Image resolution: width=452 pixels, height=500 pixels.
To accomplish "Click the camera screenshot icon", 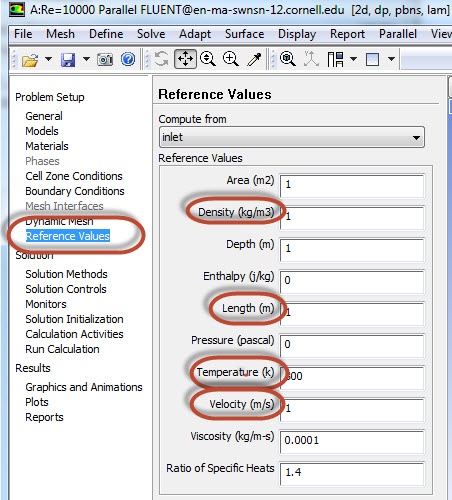I will pyautogui.click(x=105, y=60).
